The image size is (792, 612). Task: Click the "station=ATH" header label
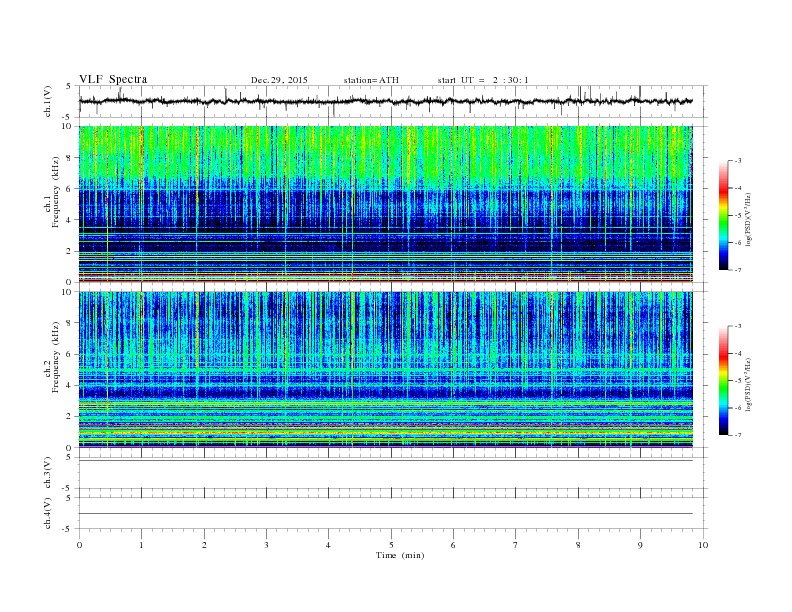pos(371,80)
